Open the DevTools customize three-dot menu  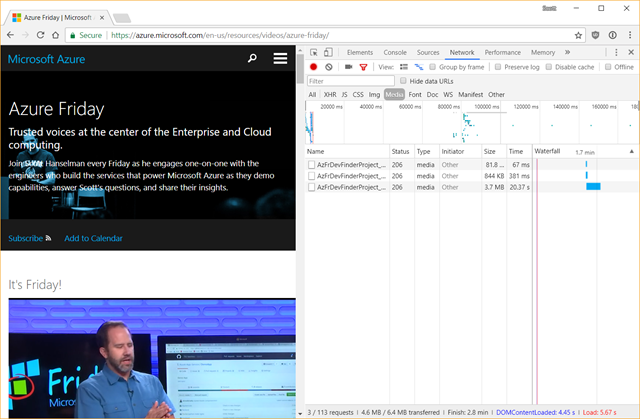(616, 52)
